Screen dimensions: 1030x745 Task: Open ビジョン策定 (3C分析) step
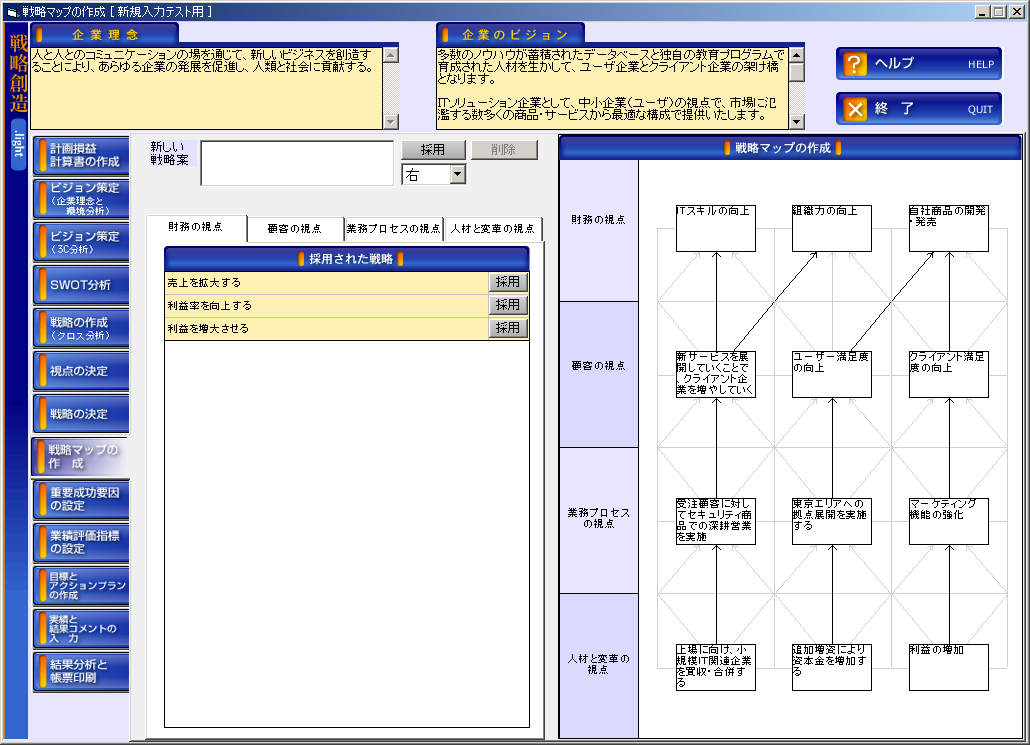[x=81, y=242]
